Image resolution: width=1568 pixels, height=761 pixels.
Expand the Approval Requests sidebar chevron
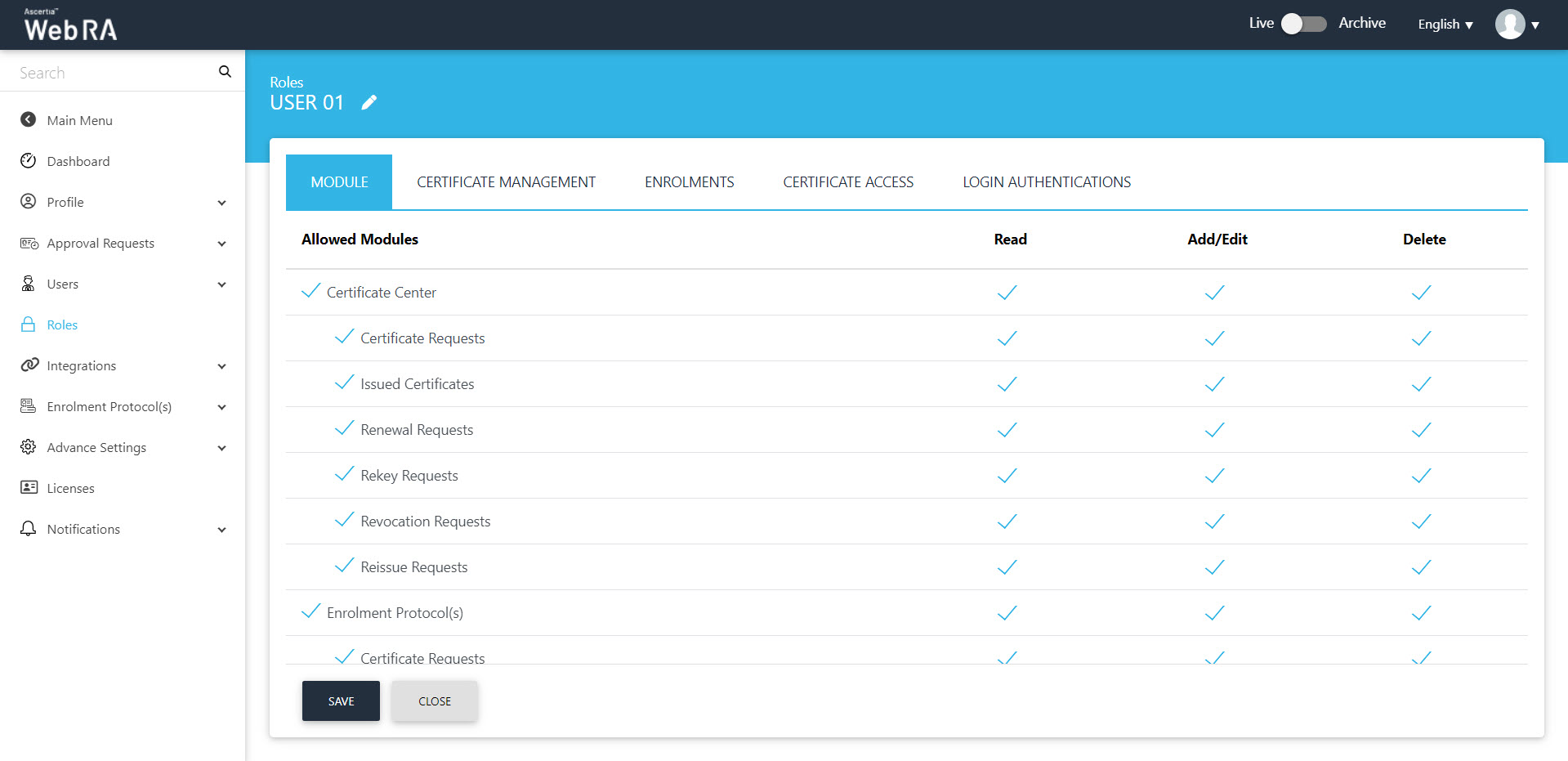point(221,244)
